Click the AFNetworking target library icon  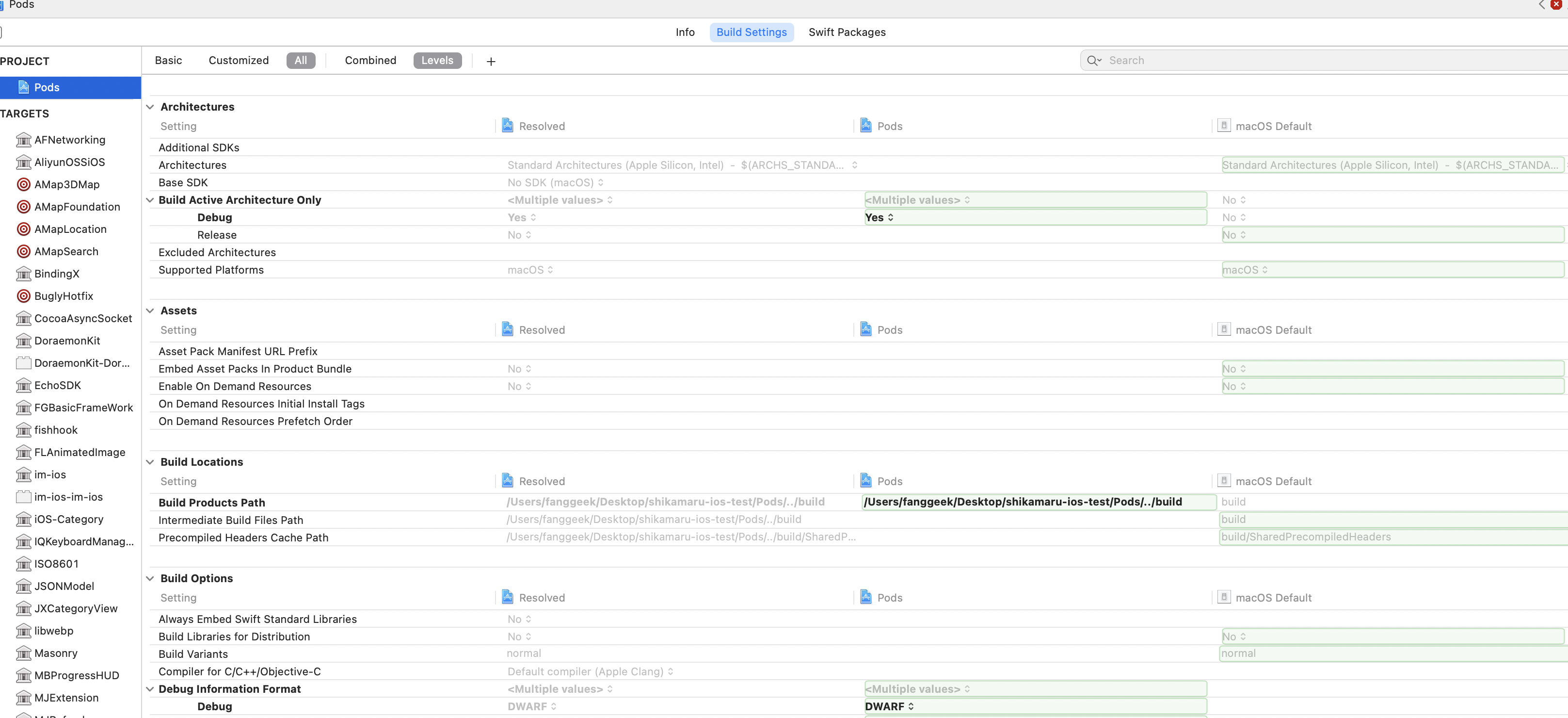coord(23,140)
